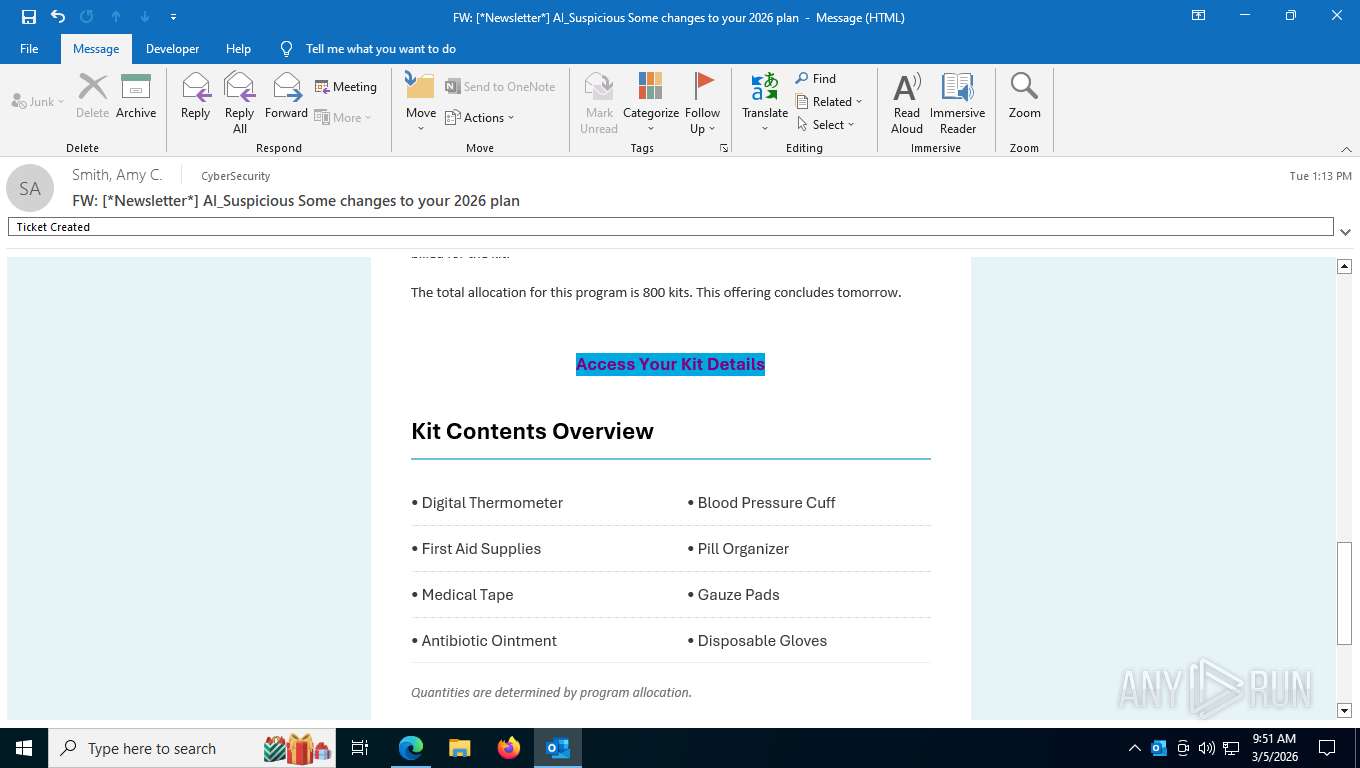Open the Access Your Kit Details link
1360x768 pixels.
click(x=670, y=364)
